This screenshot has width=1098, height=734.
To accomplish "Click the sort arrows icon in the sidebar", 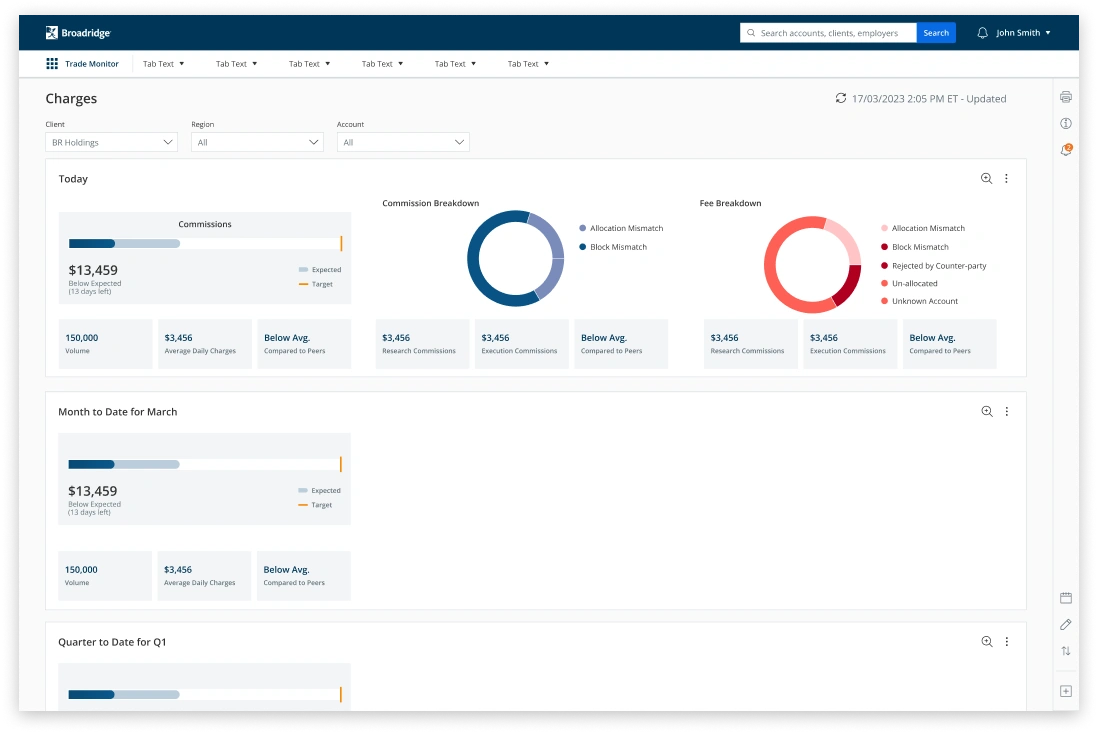I will point(1065,651).
